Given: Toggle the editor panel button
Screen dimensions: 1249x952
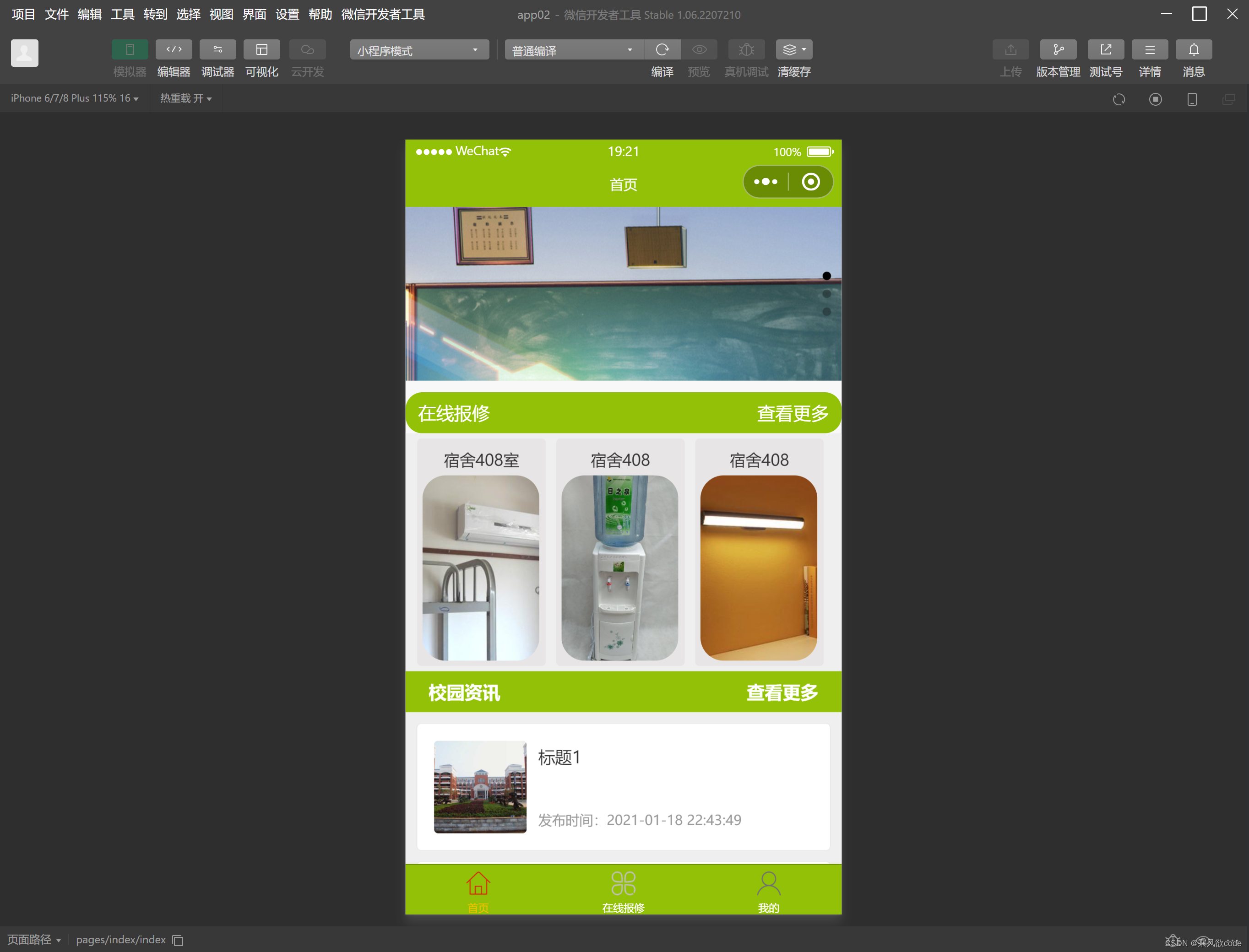Looking at the screenshot, I should tap(174, 50).
